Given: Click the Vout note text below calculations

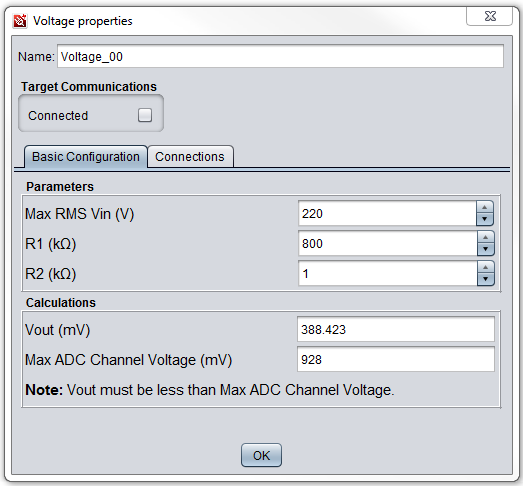Looking at the screenshot, I should click(210, 390).
